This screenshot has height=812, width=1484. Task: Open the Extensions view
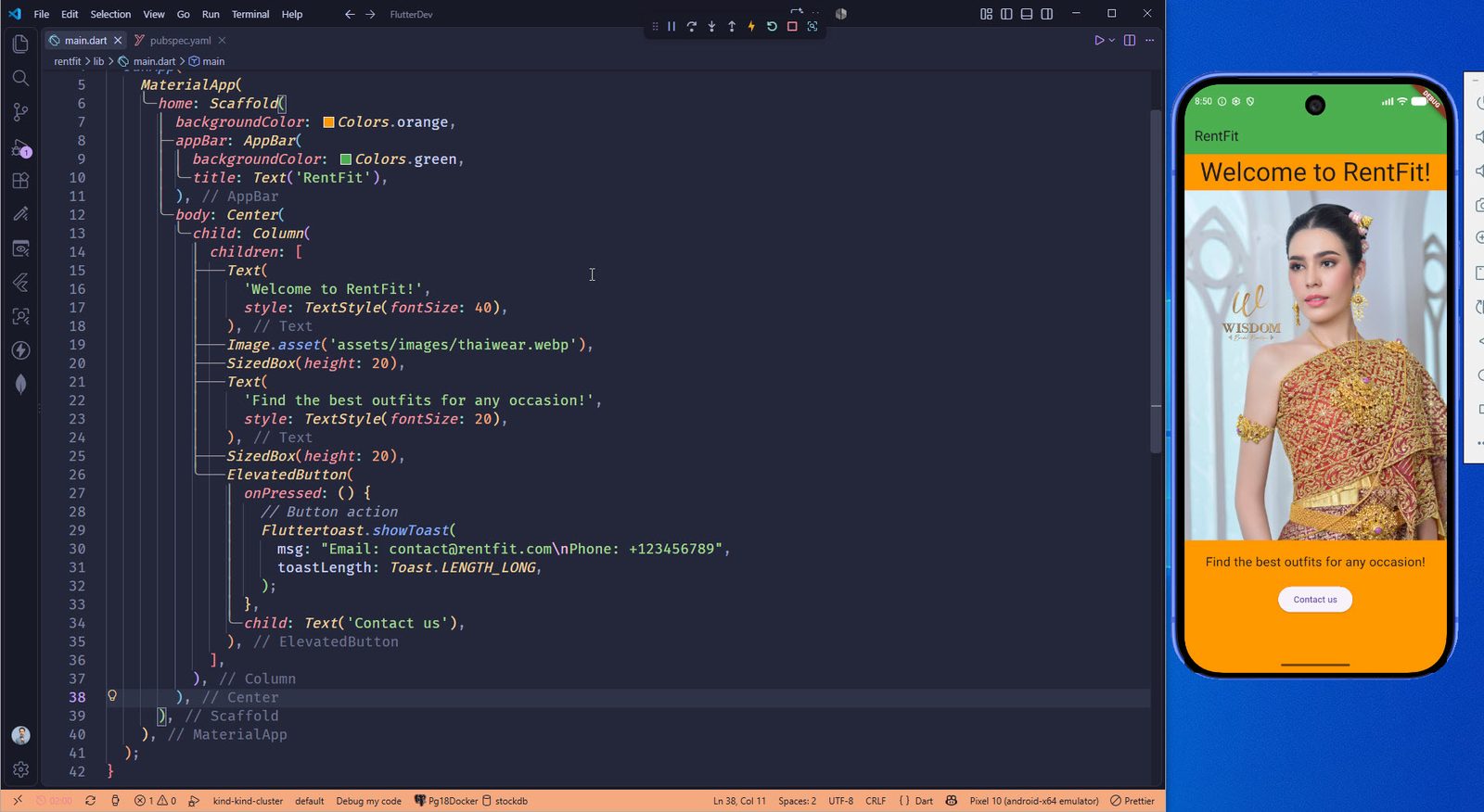tap(20, 181)
